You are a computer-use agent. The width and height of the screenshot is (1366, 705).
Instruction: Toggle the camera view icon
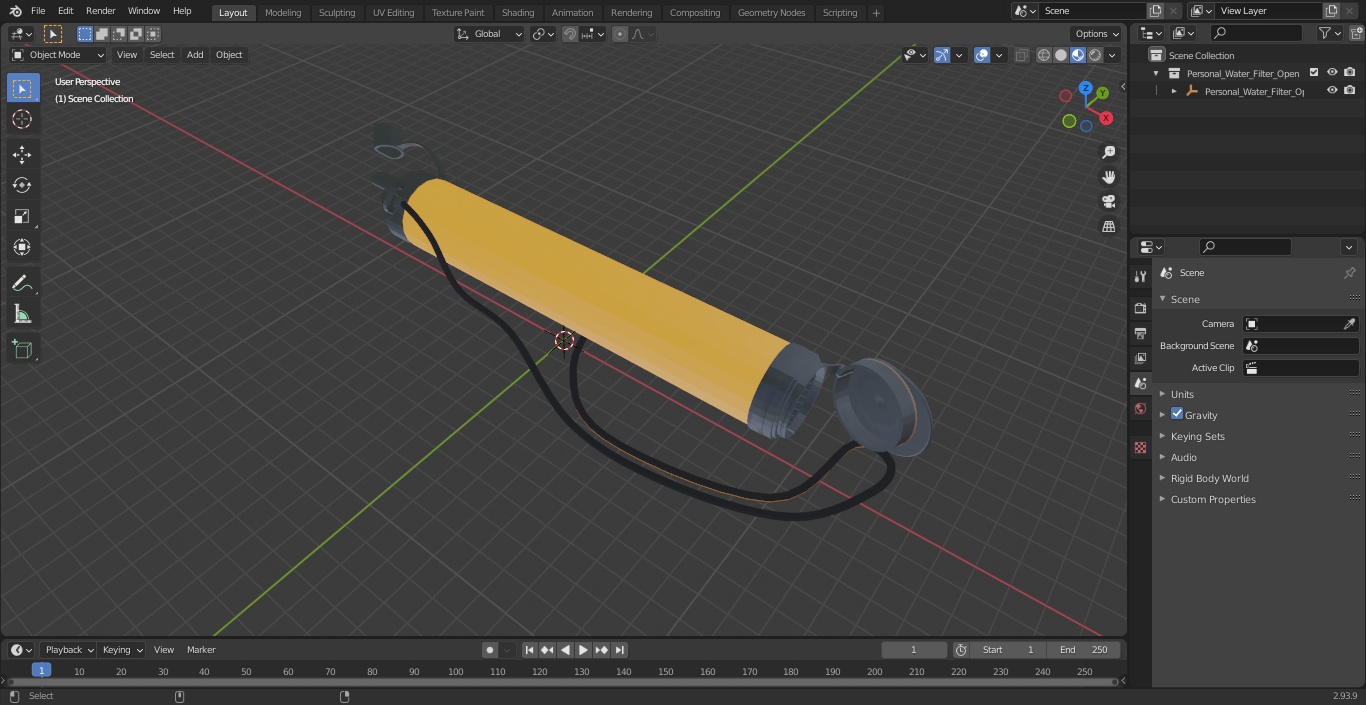click(x=1108, y=202)
